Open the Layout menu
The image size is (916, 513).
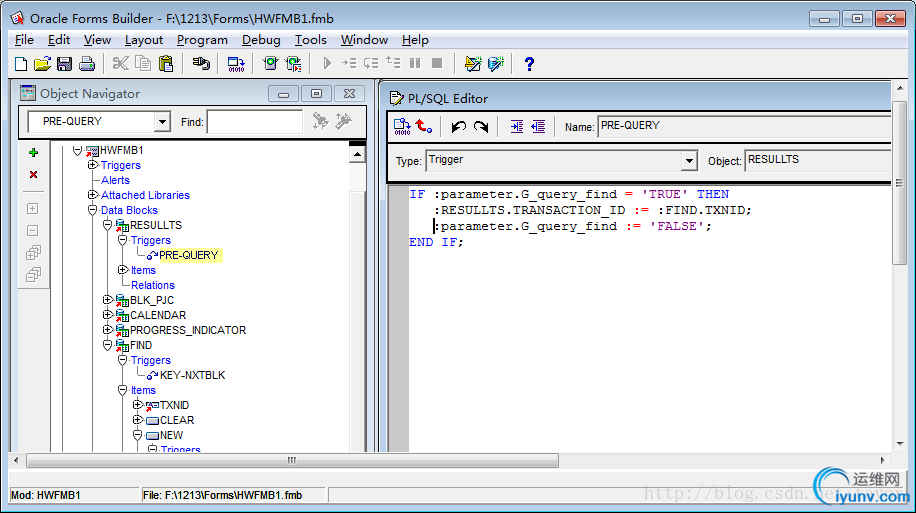pyautogui.click(x=144, y=40)
